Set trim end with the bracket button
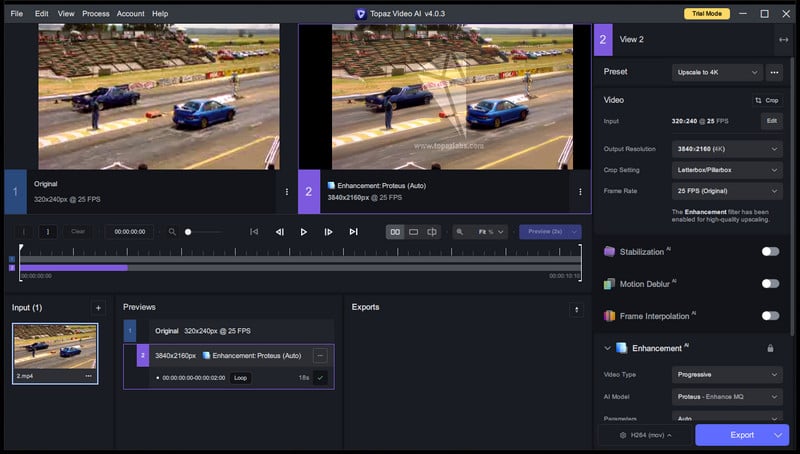The height and width of the screenshot is (454, 800). pyautogui.click(x=48, y=232)
